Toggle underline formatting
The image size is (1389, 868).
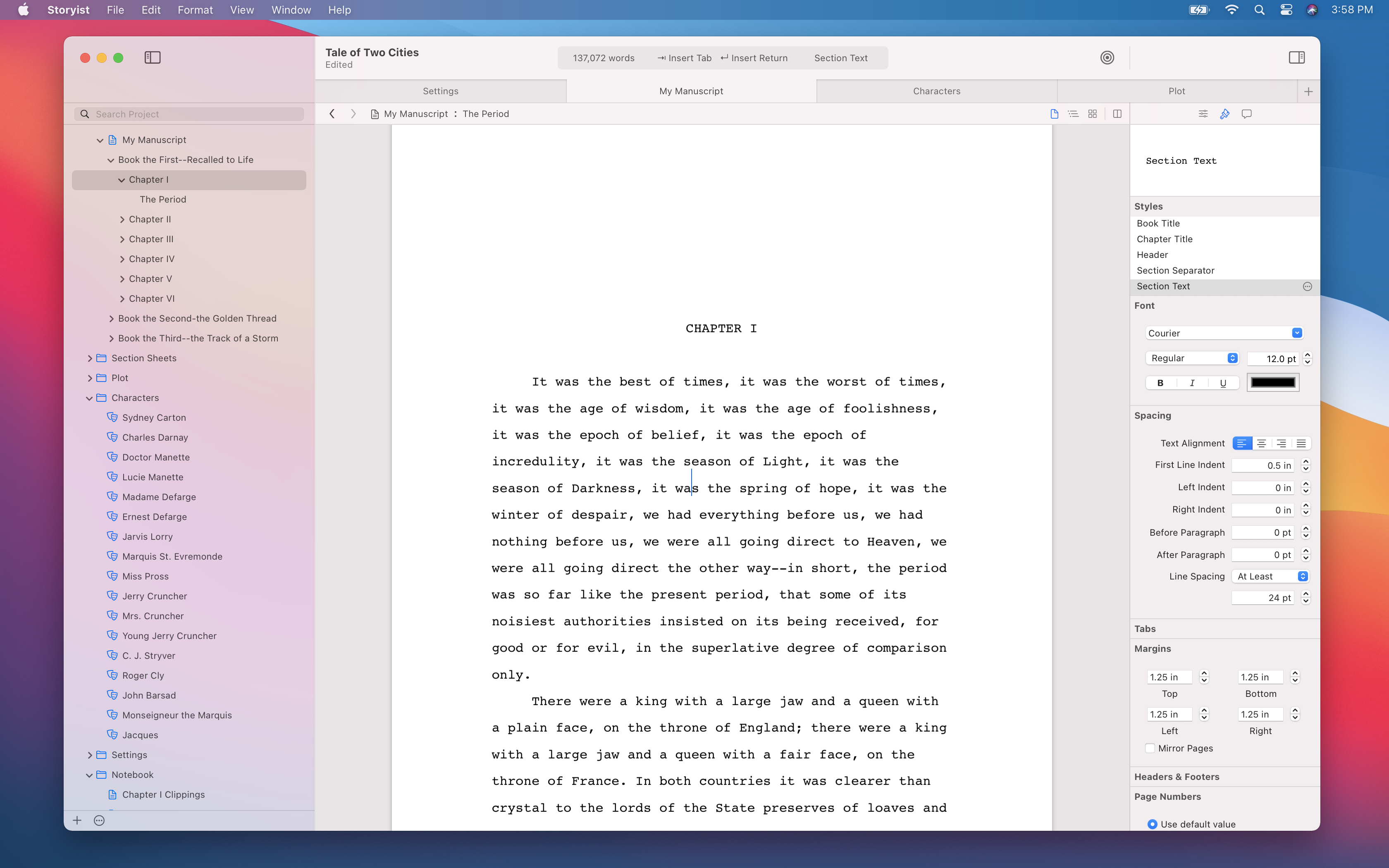(1223, 383)
